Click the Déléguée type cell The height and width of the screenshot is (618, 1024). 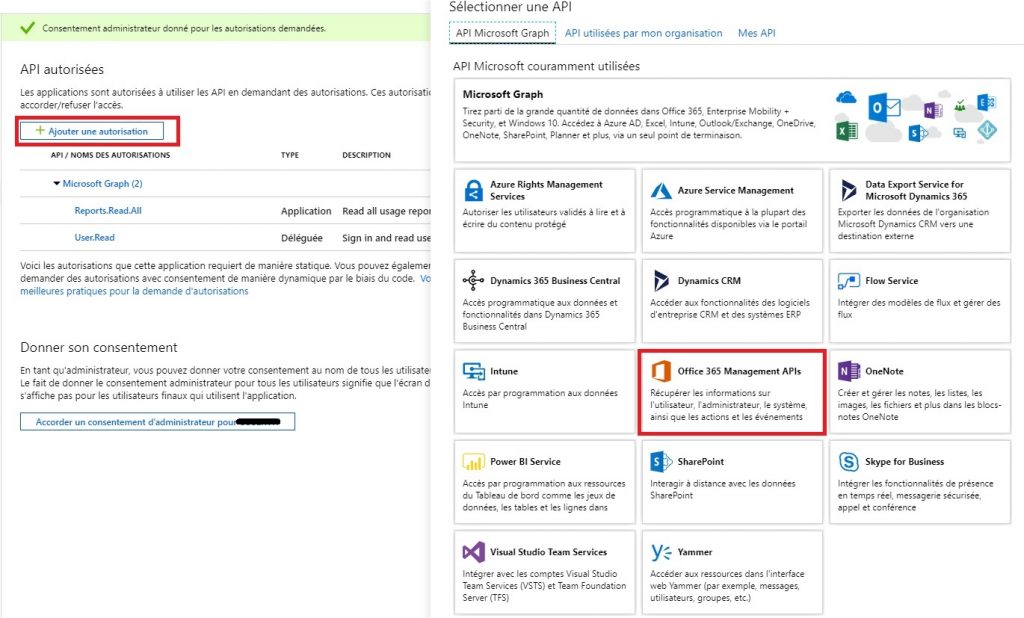(x=302, y=238)
